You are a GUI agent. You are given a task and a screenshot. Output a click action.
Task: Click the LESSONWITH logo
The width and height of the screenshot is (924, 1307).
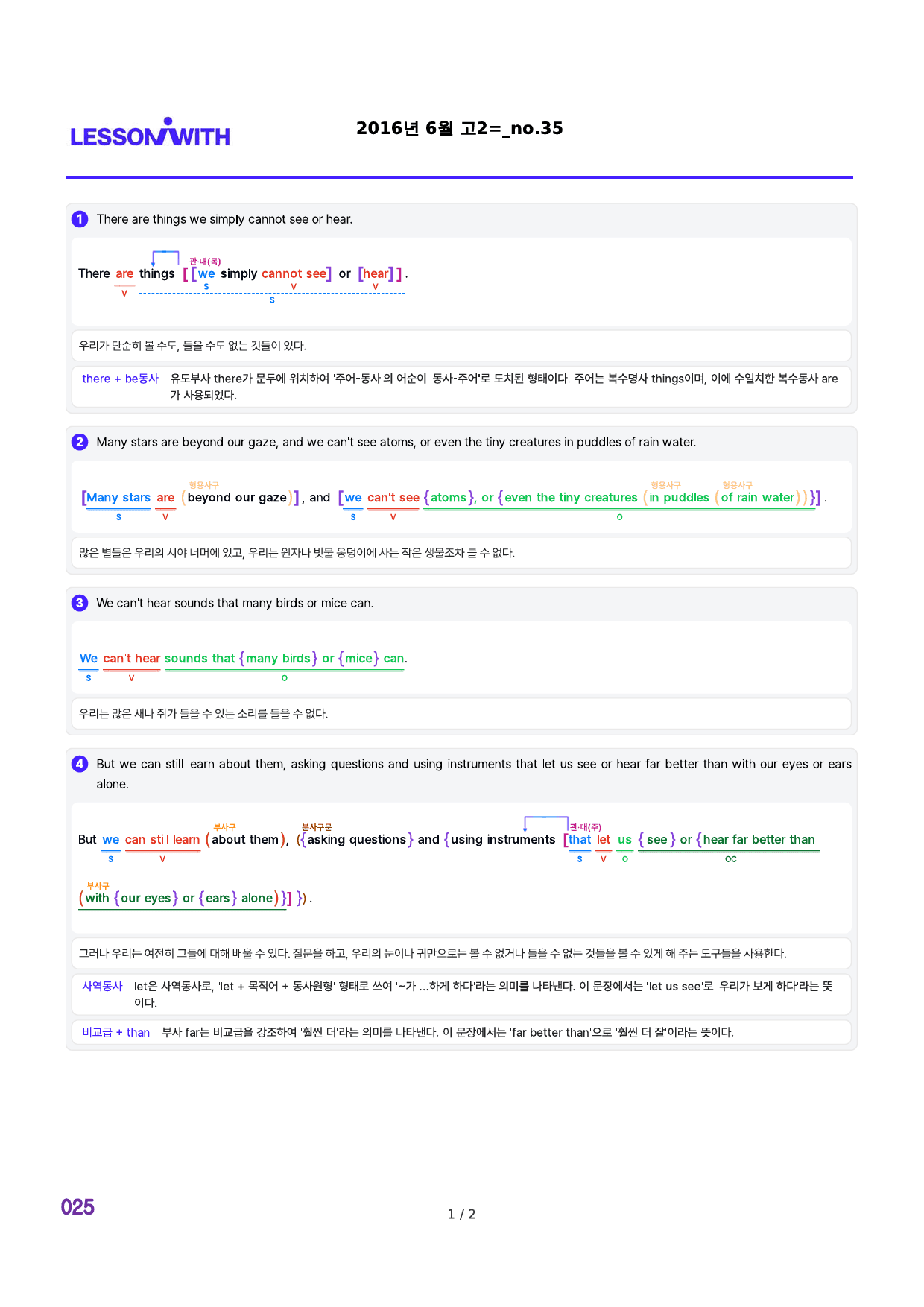(150, 133)
